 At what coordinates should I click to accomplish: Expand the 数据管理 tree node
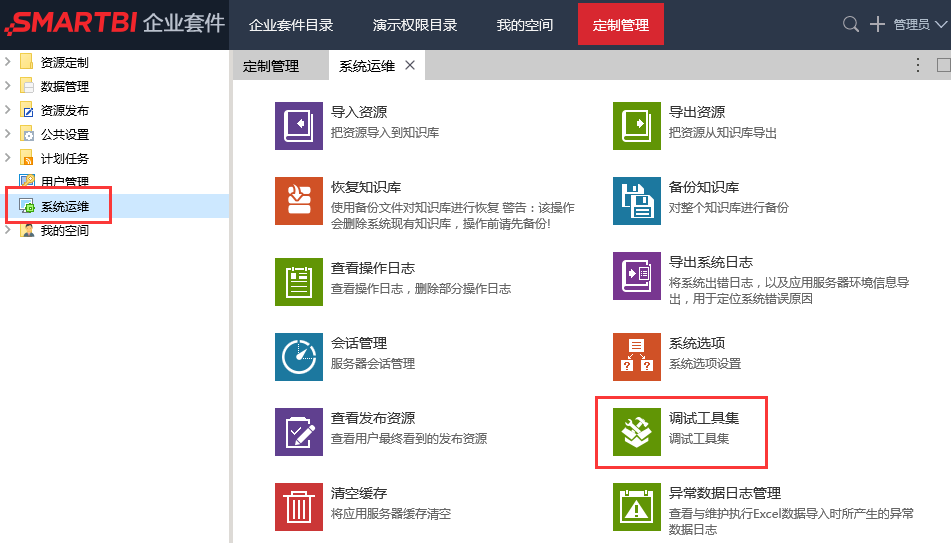coord(8,86)
